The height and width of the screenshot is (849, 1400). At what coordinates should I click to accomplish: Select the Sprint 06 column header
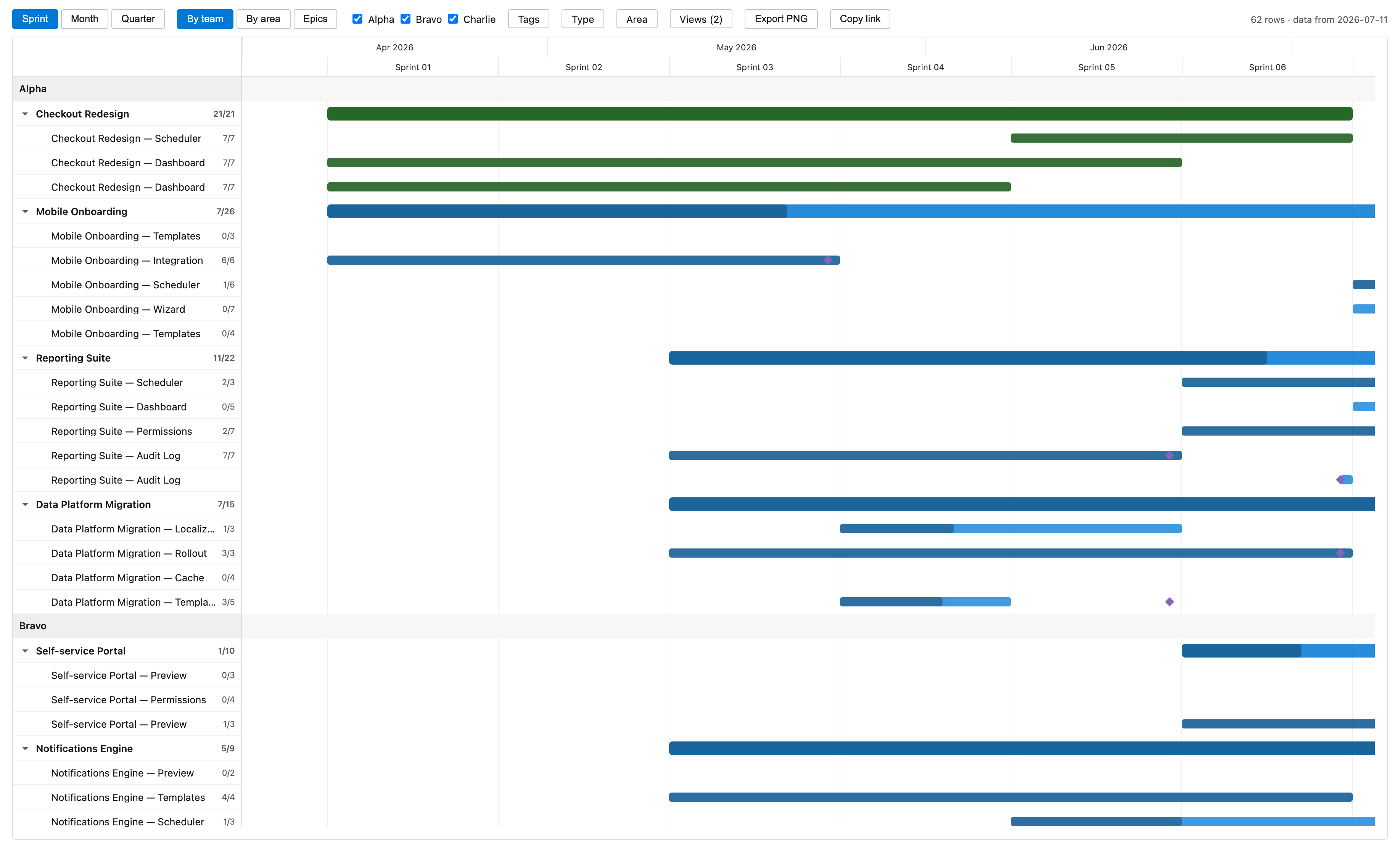[x=1267, y=67]
